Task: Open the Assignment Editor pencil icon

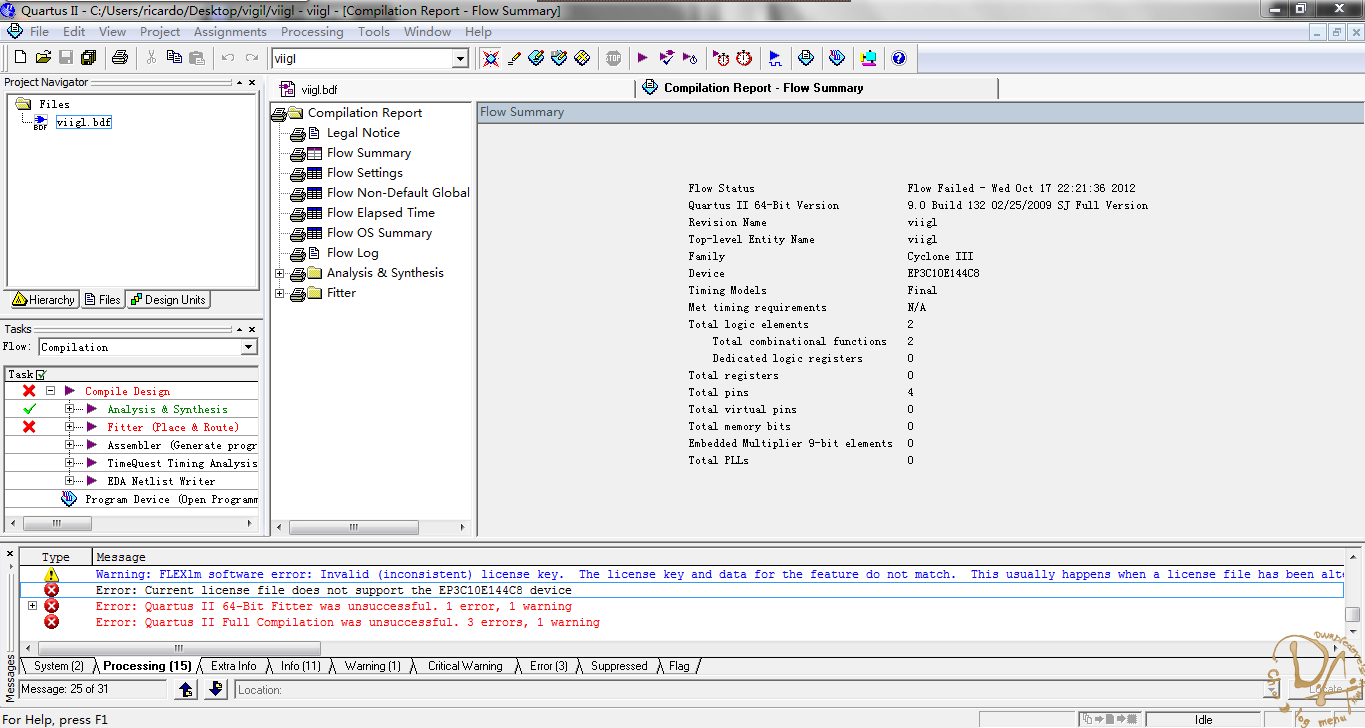Action: tap(514, 58)
